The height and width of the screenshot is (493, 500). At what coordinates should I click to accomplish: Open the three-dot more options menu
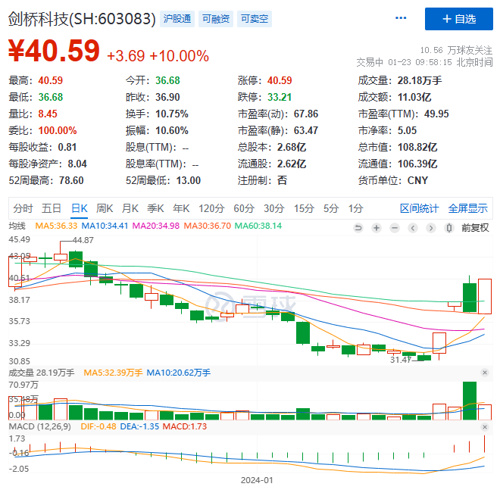pos(401,18)
